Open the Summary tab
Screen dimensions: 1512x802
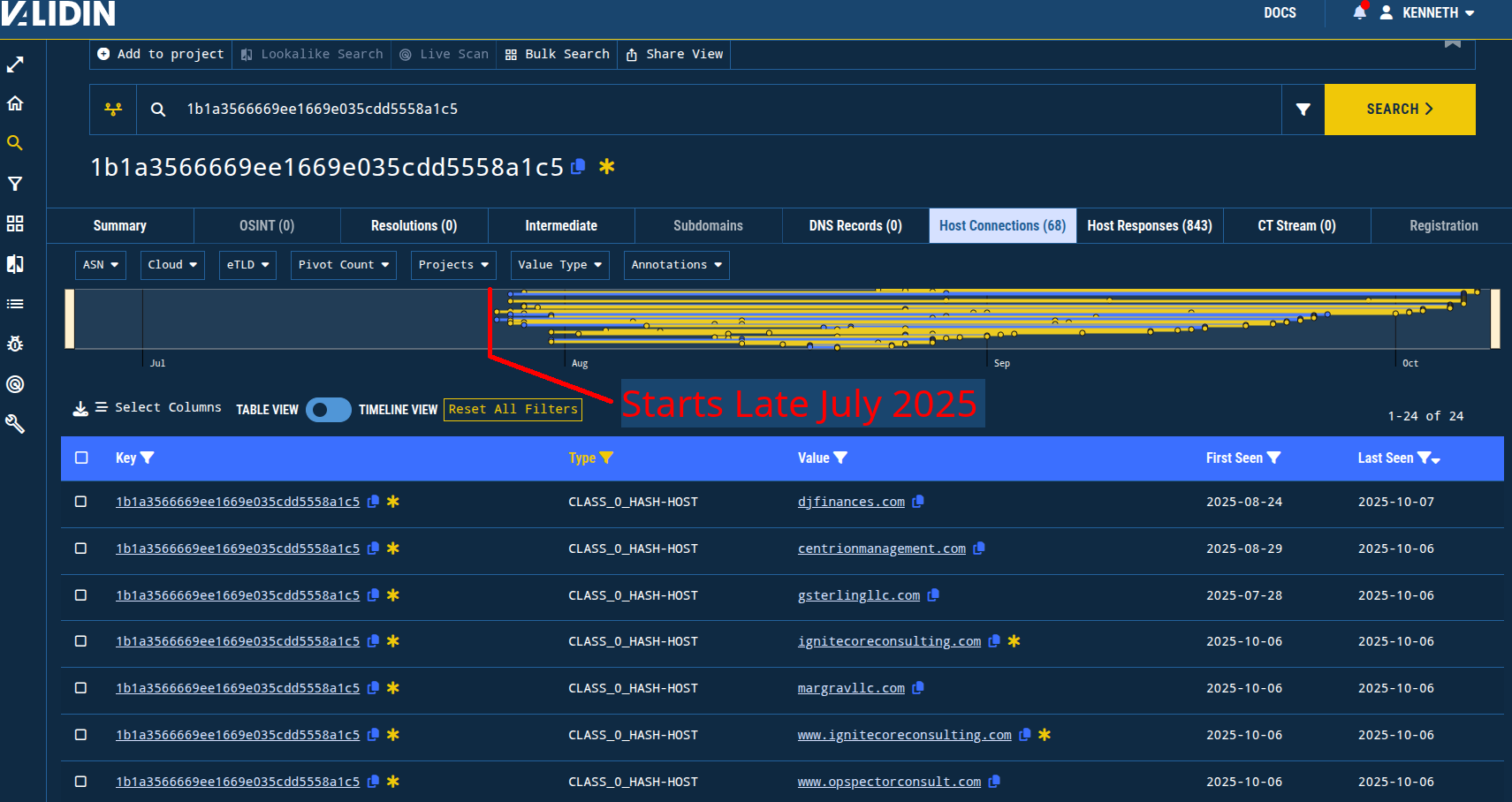click(120, 226)
